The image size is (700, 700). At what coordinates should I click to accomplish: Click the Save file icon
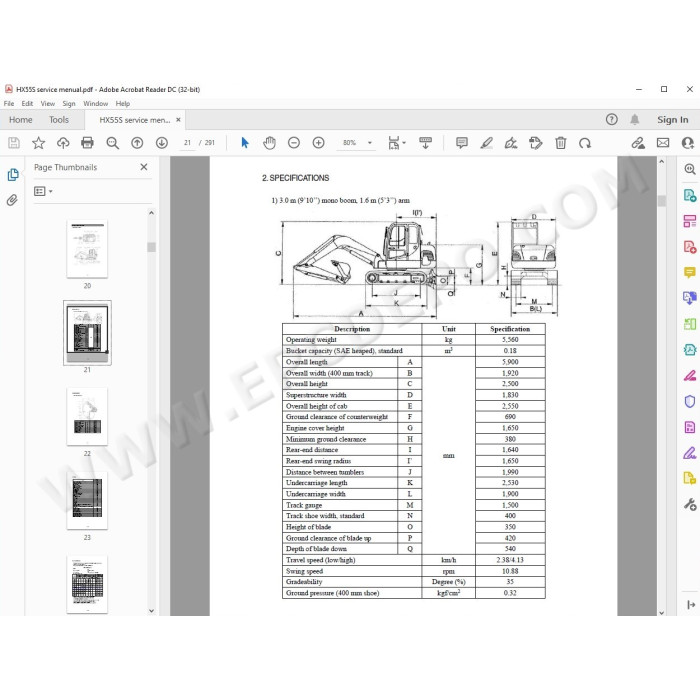click(14, 143)
